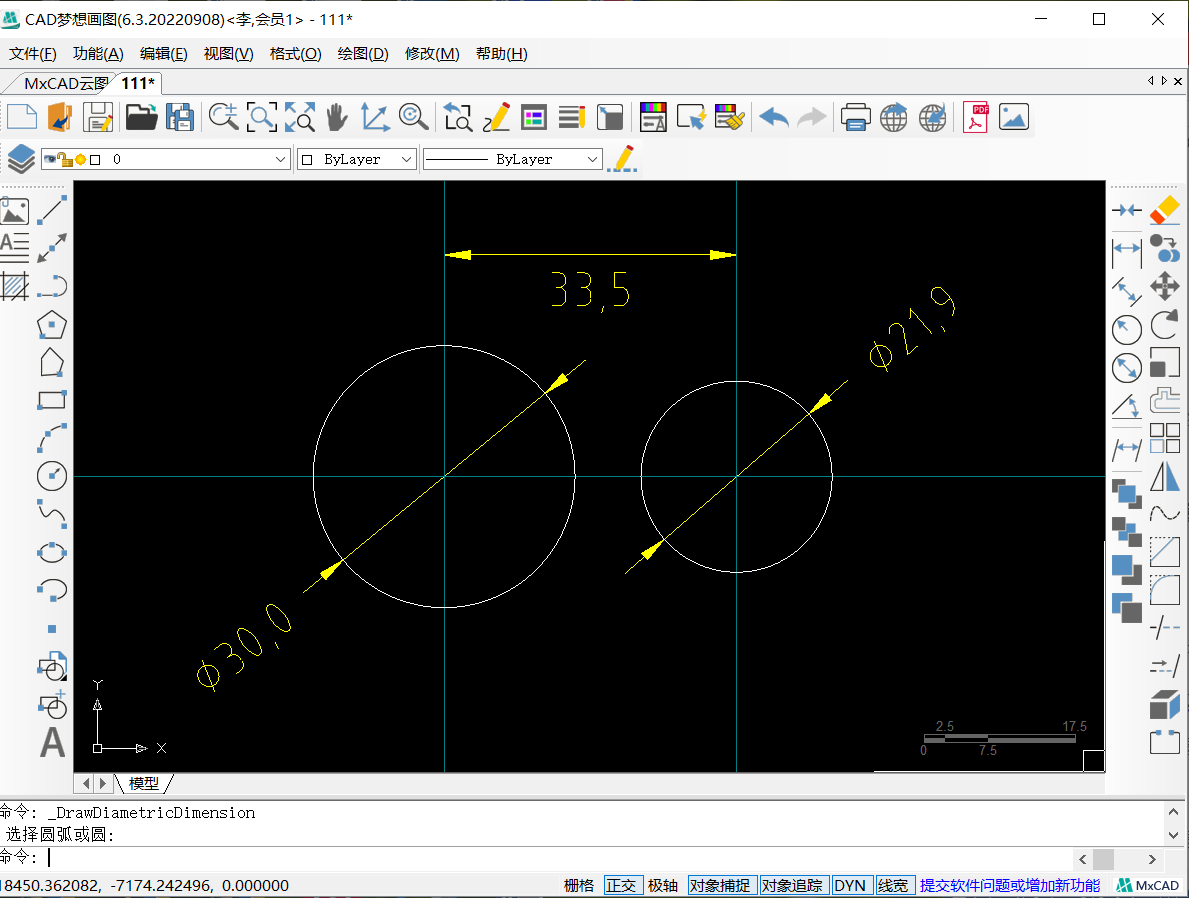Open the 文件(F) menu
This screenshot has width=1189, height=898.
[33, 54]
